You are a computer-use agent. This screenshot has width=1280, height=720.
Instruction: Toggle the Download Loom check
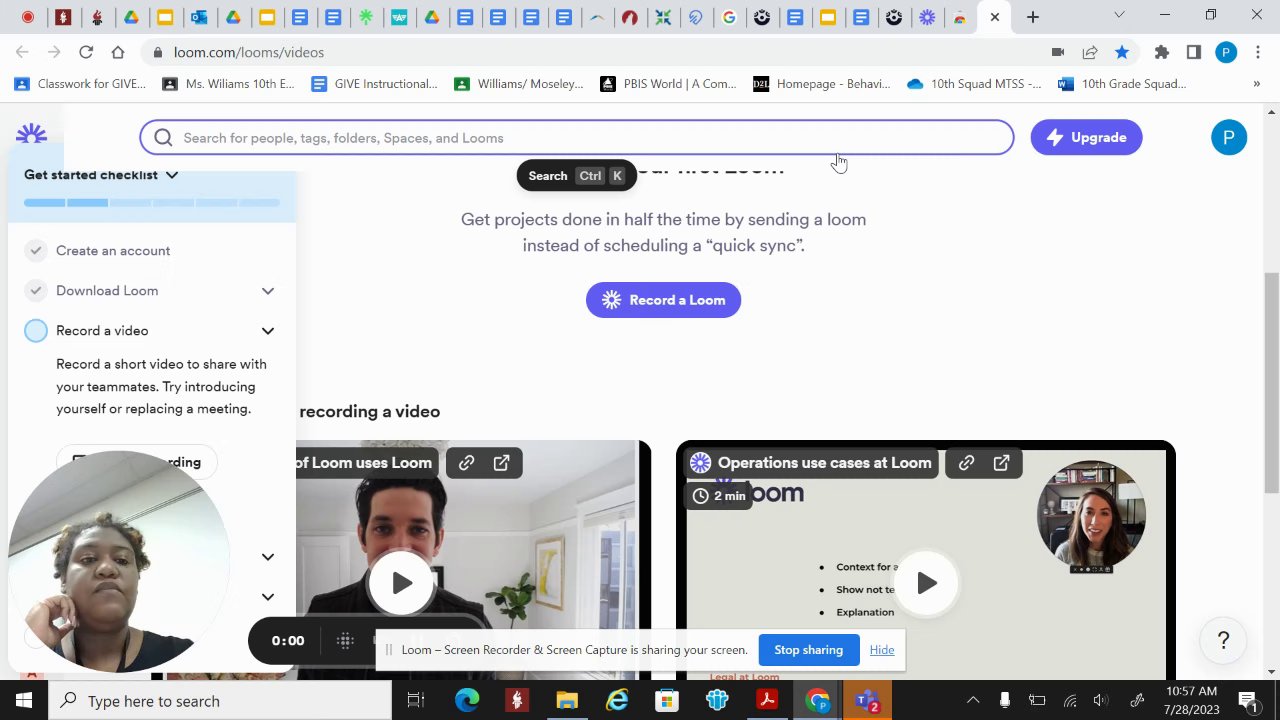[36, 290]
